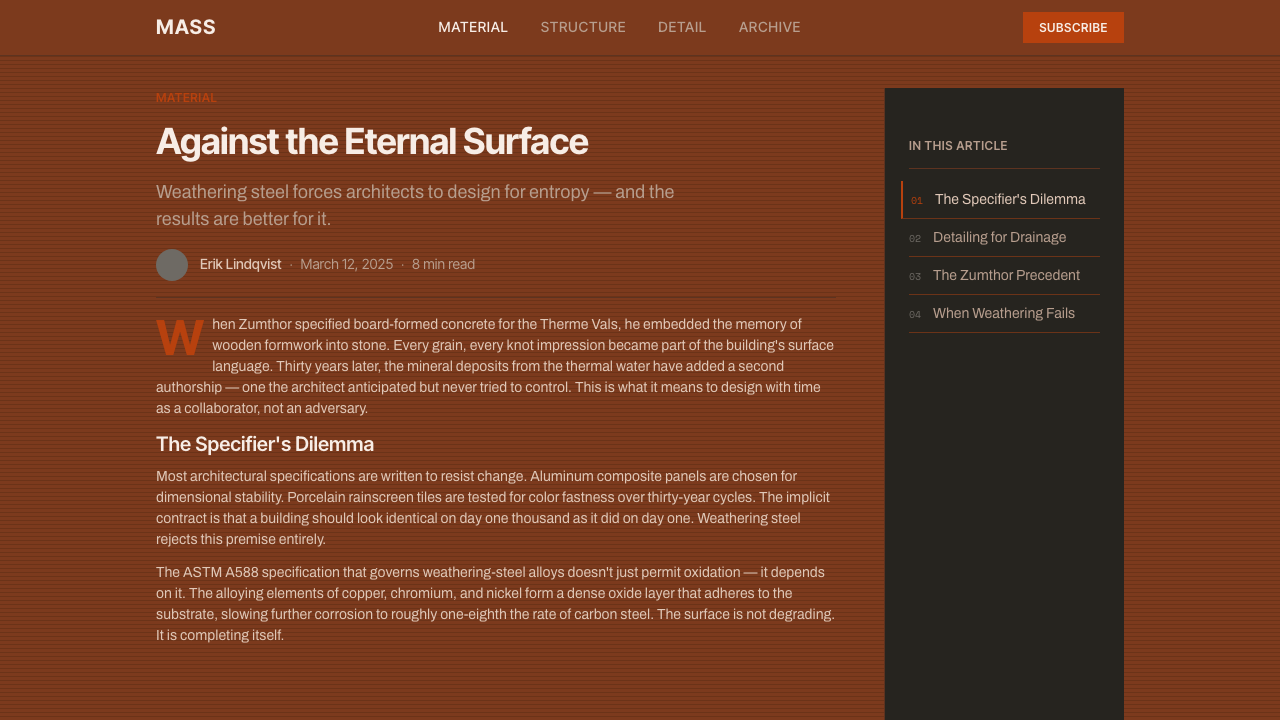Click the Subscribe button
Image resolution: width=1280 pixels, height=720 pixels.
click(1073, 27)
